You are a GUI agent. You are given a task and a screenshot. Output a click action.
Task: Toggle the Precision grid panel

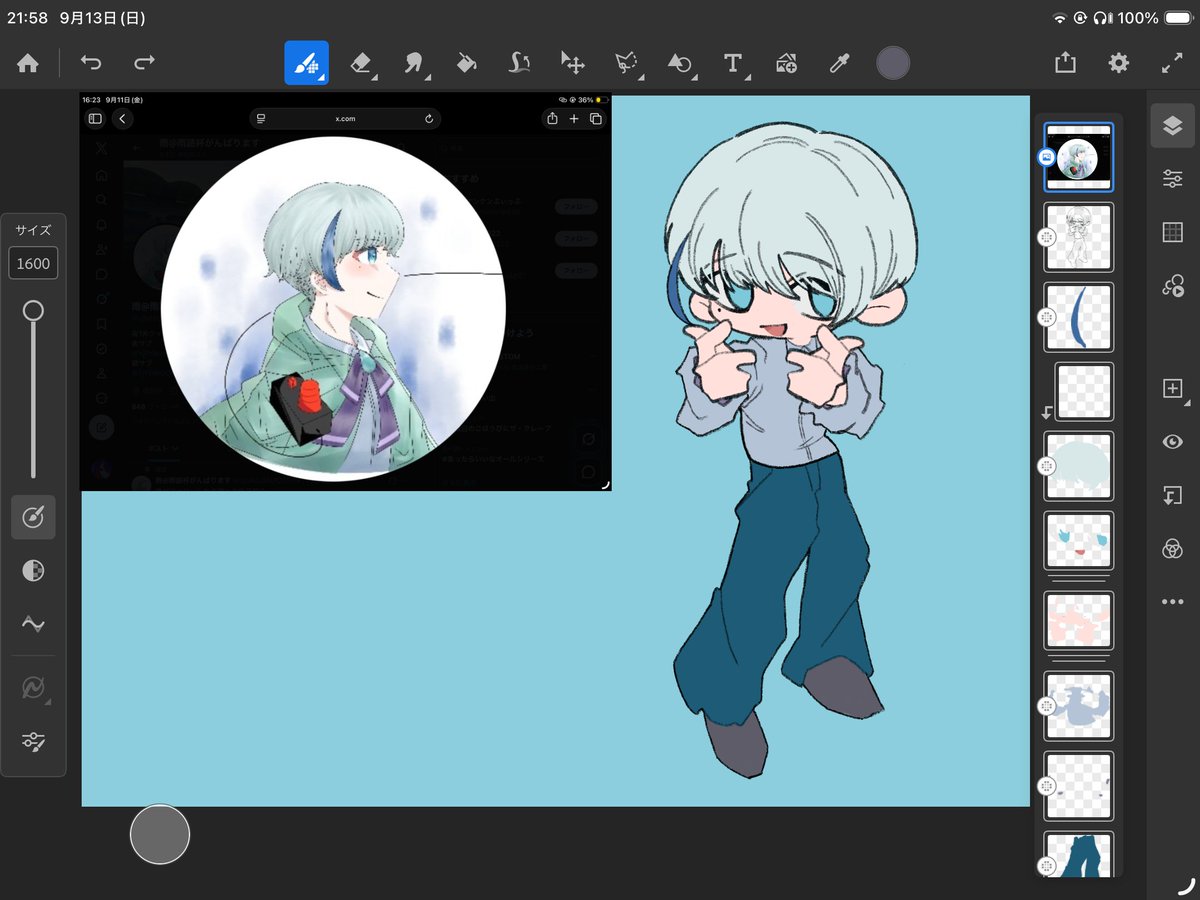[x=1172, y=232]
